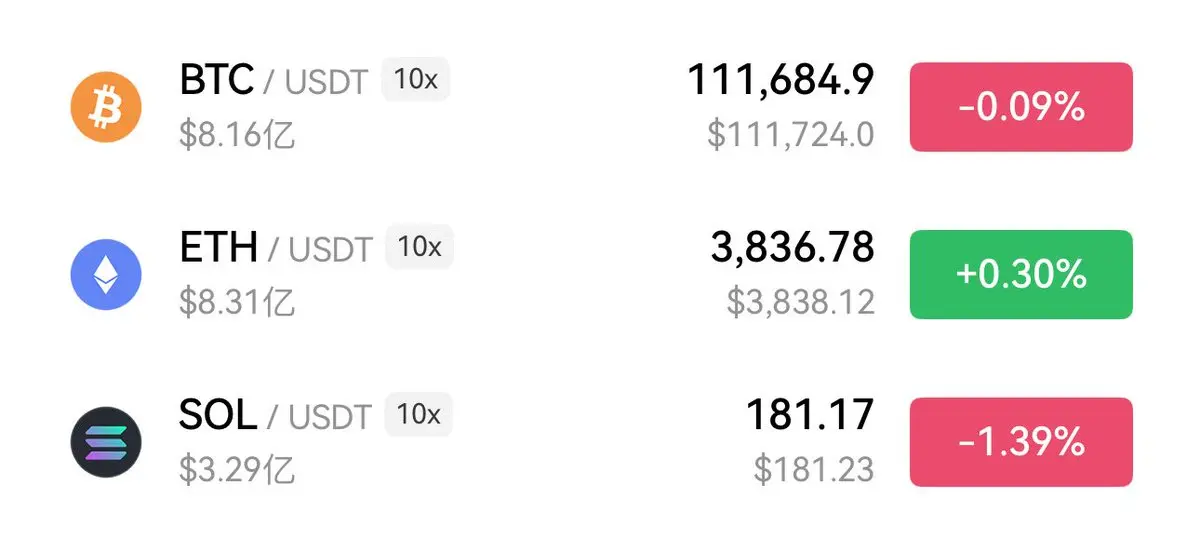Click the dark Solana coin icon
The width and height of the screenshot is (1200, 539).
click(106, 442)
